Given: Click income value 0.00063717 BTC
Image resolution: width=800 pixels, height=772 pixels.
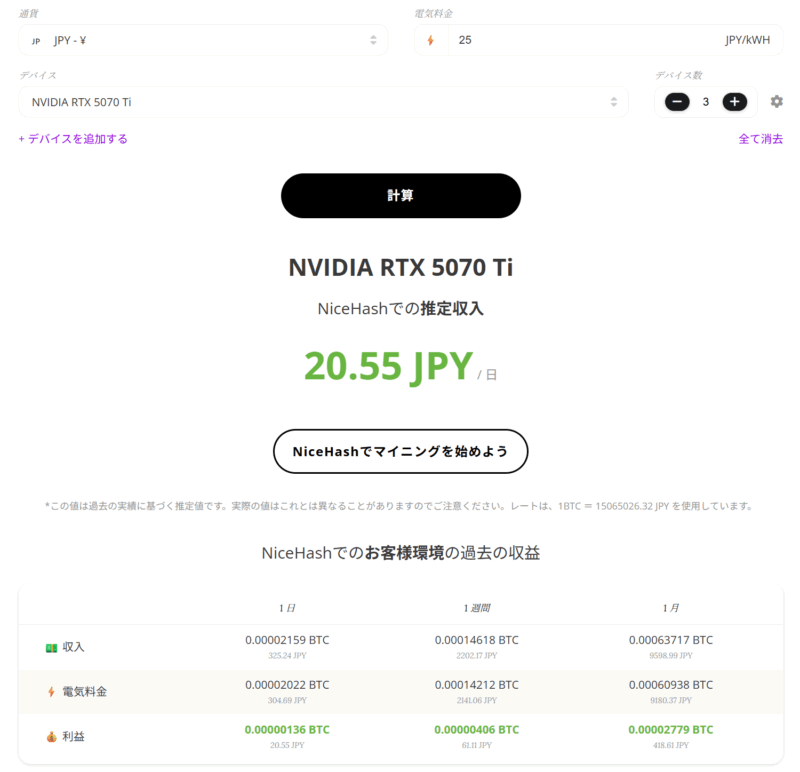Looking at the screenshot, I should [671, 640].
